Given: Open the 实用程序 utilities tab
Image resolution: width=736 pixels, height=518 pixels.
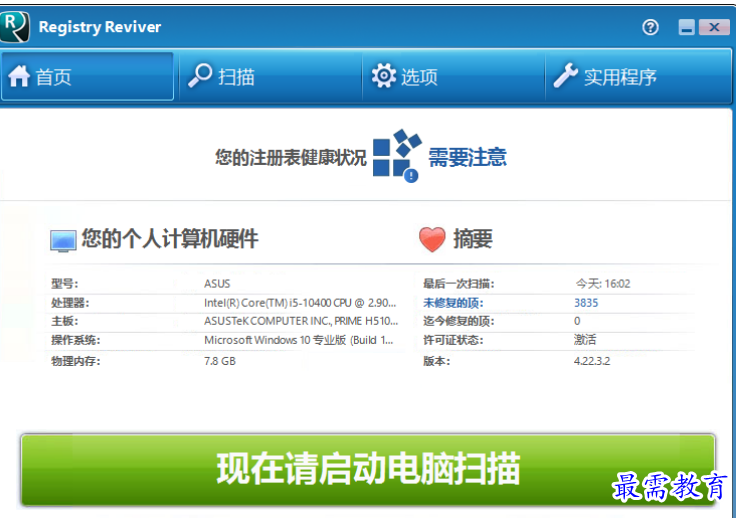Looking at the screenshot, I should click(x=638, y=76).
